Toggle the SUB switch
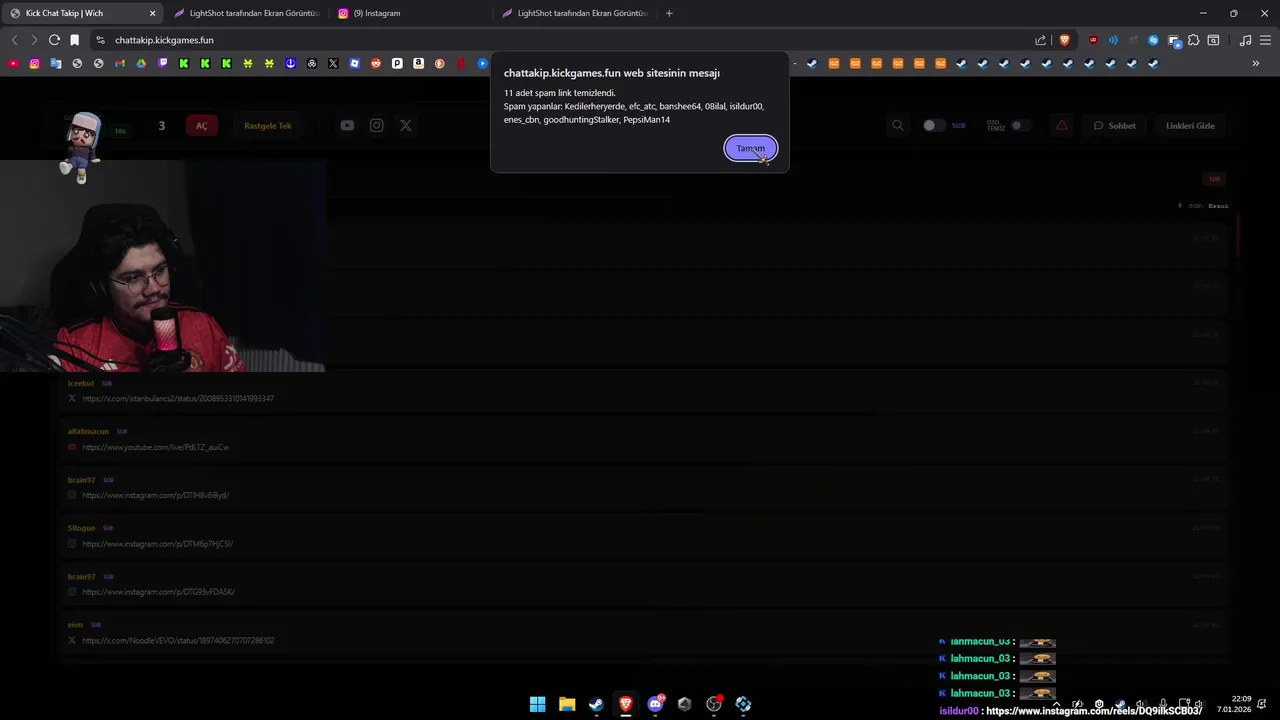 click(934, 125)
